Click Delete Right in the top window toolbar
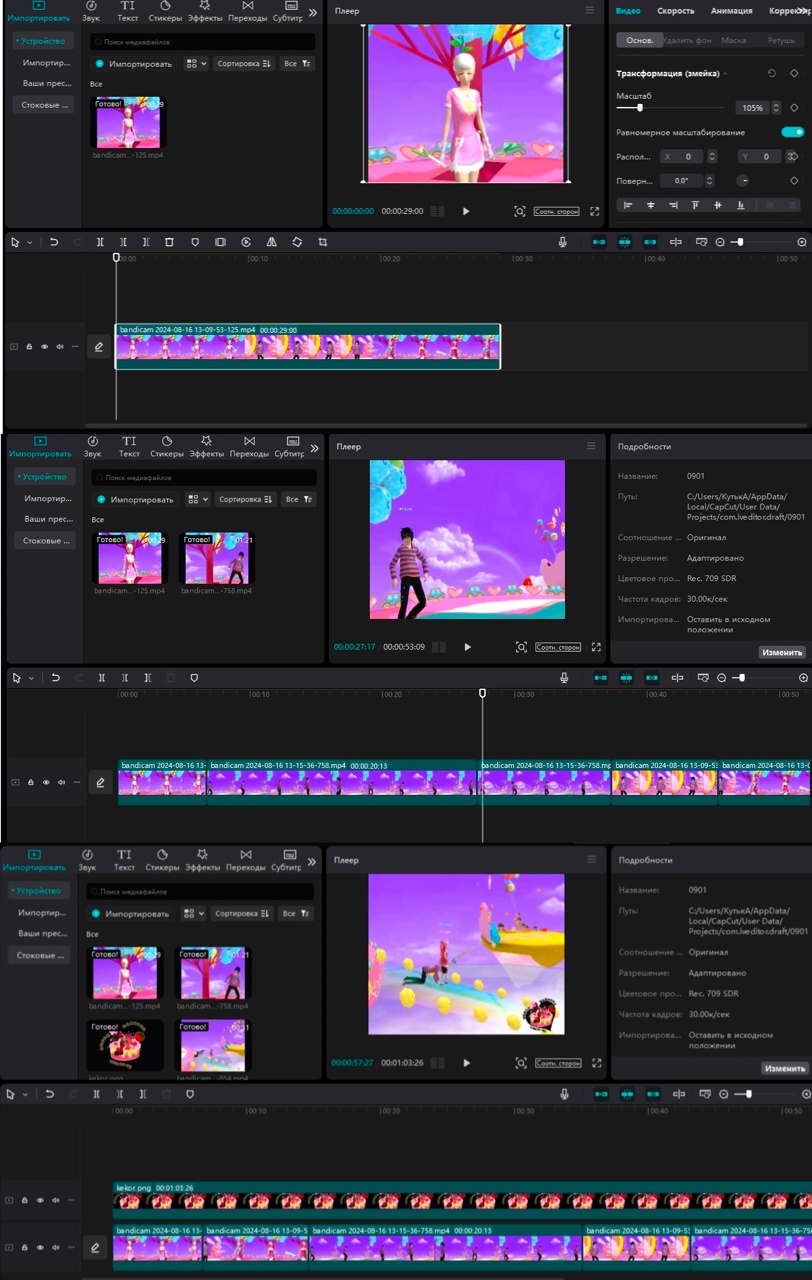The image size is (812, 1280). point(146,242)
